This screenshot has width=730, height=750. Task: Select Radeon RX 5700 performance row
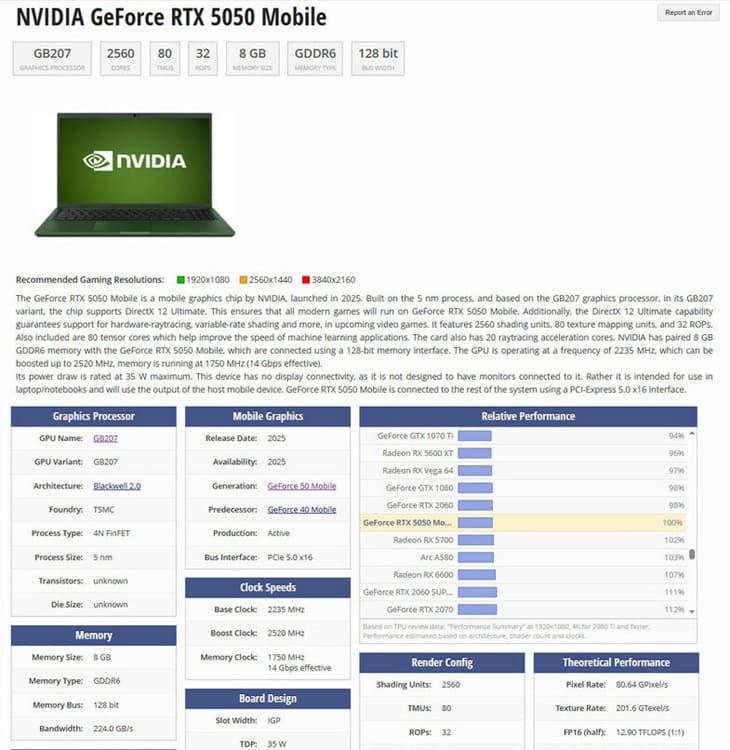(x=523, y=540)
